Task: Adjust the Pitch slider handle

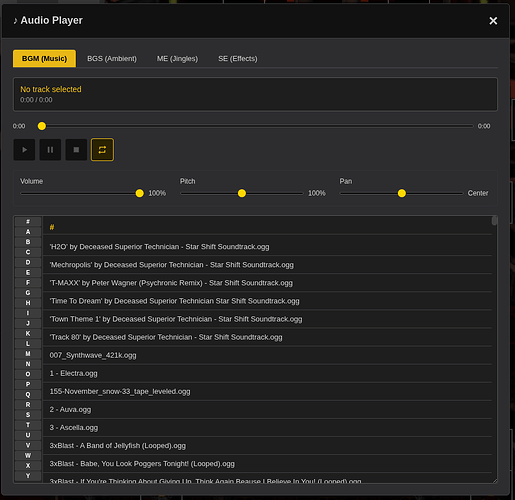Action: (x=242, y=193)
